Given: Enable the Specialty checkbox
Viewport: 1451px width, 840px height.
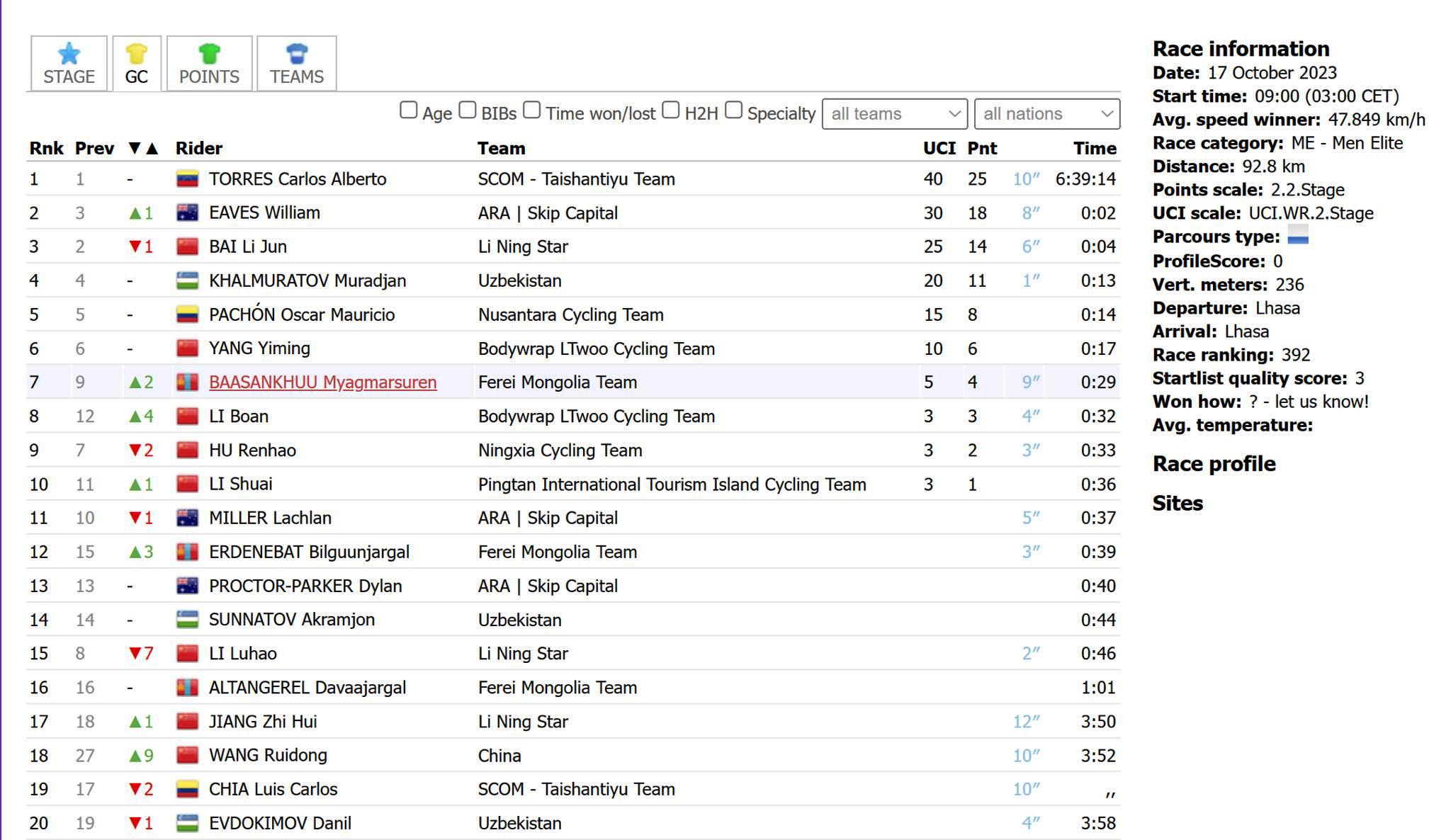Looking at the screenshot, I should point(734,110).
